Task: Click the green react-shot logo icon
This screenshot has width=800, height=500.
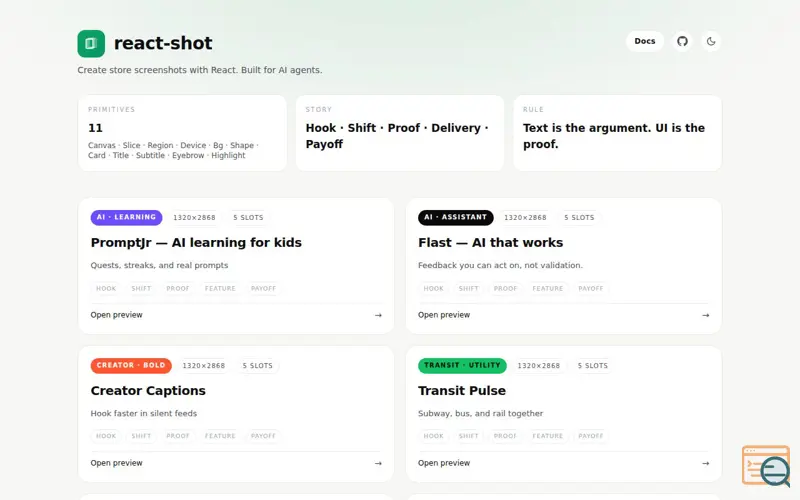Action: point(91,43)
